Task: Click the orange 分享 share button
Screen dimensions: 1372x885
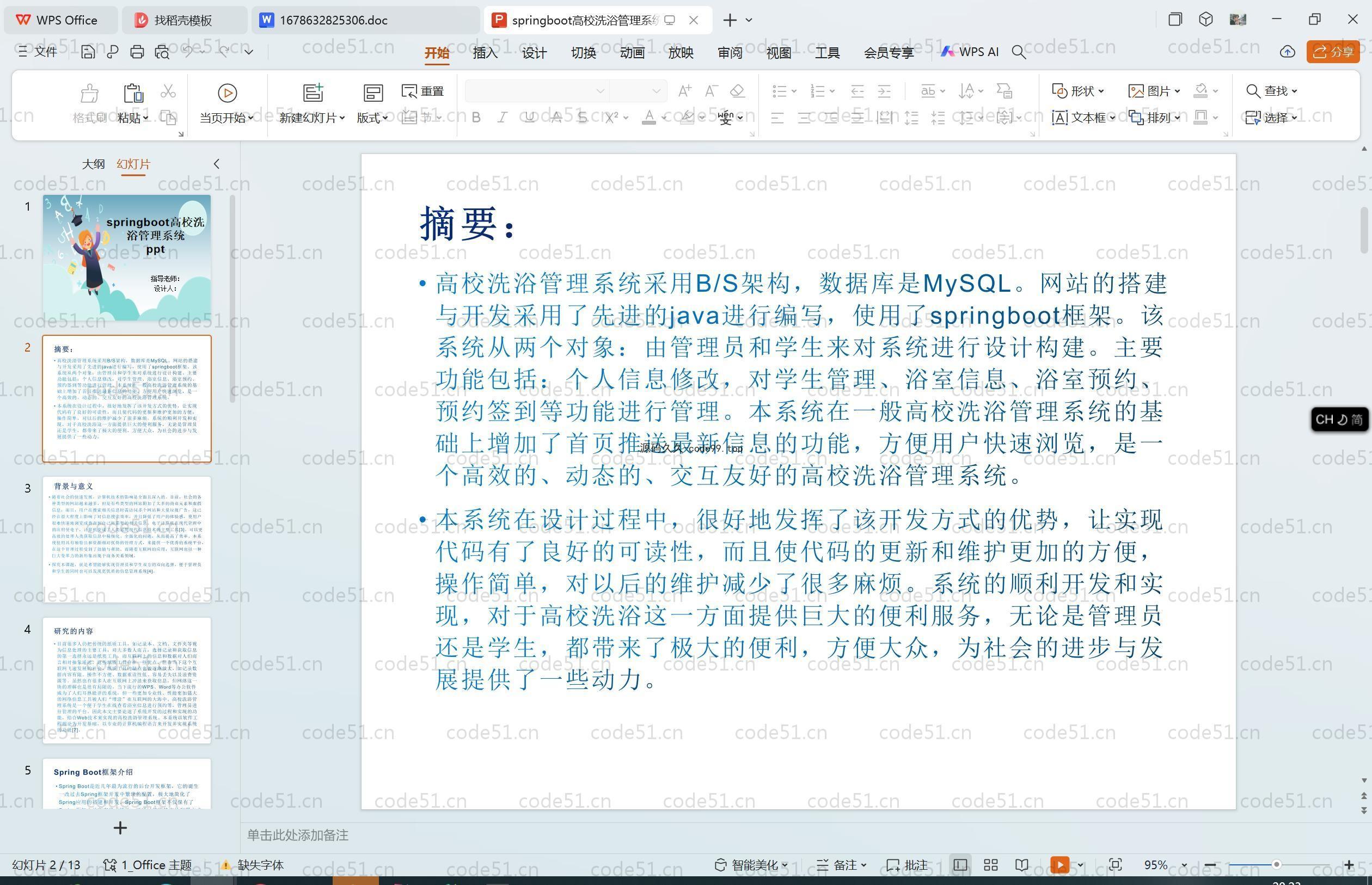Action: coord(1333,52)
